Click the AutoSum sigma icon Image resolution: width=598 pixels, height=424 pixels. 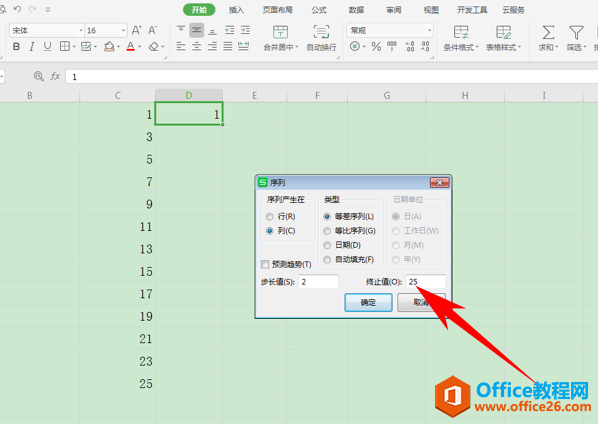click(548, 32)
